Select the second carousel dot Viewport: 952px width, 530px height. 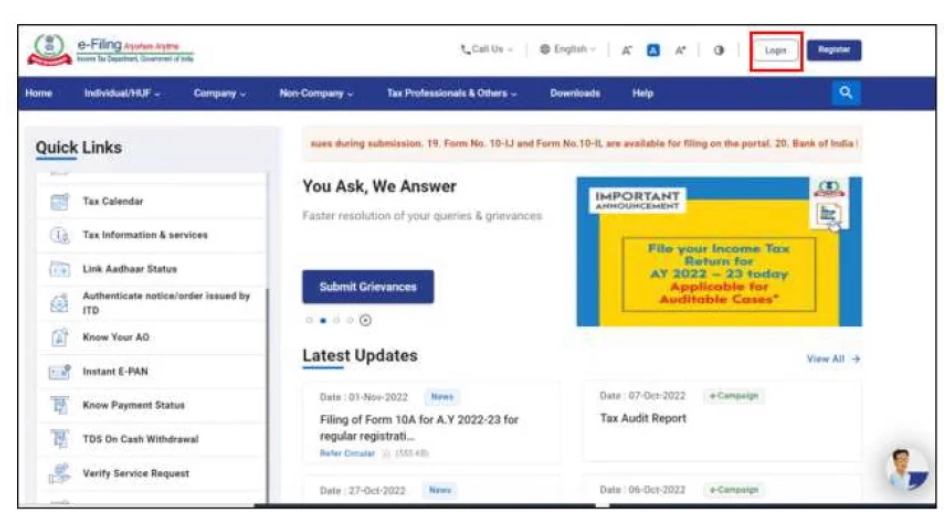pos(323,320)
